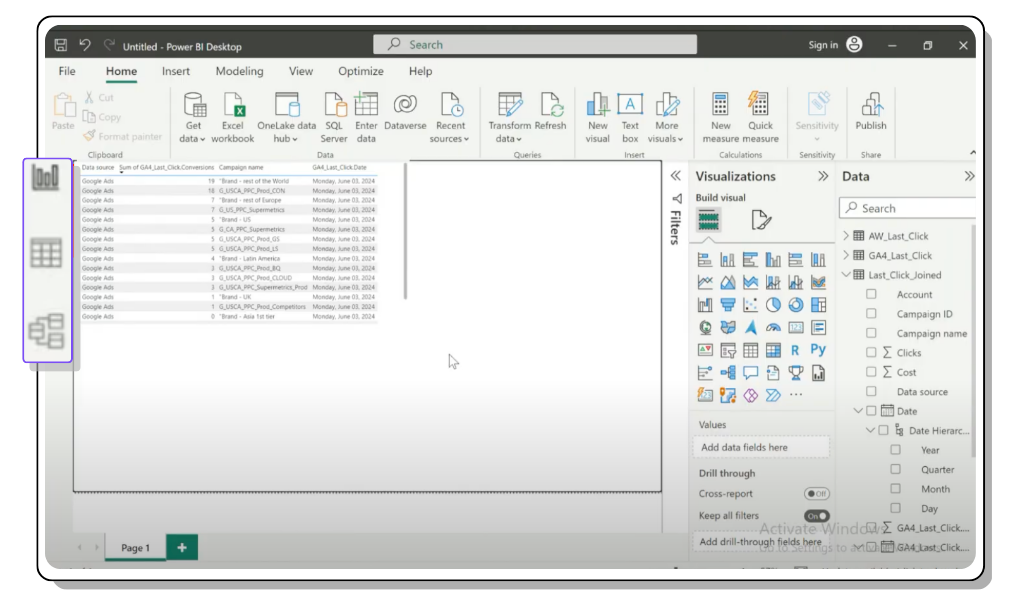Toggle Keep all filters switch
The width and height of the screenshot is (1017, 605).
[x=816, y=516]
